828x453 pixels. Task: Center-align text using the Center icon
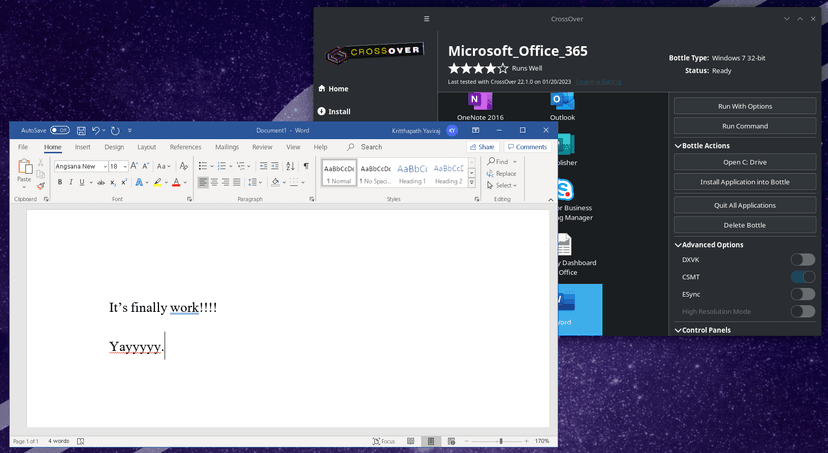[214, 182]
